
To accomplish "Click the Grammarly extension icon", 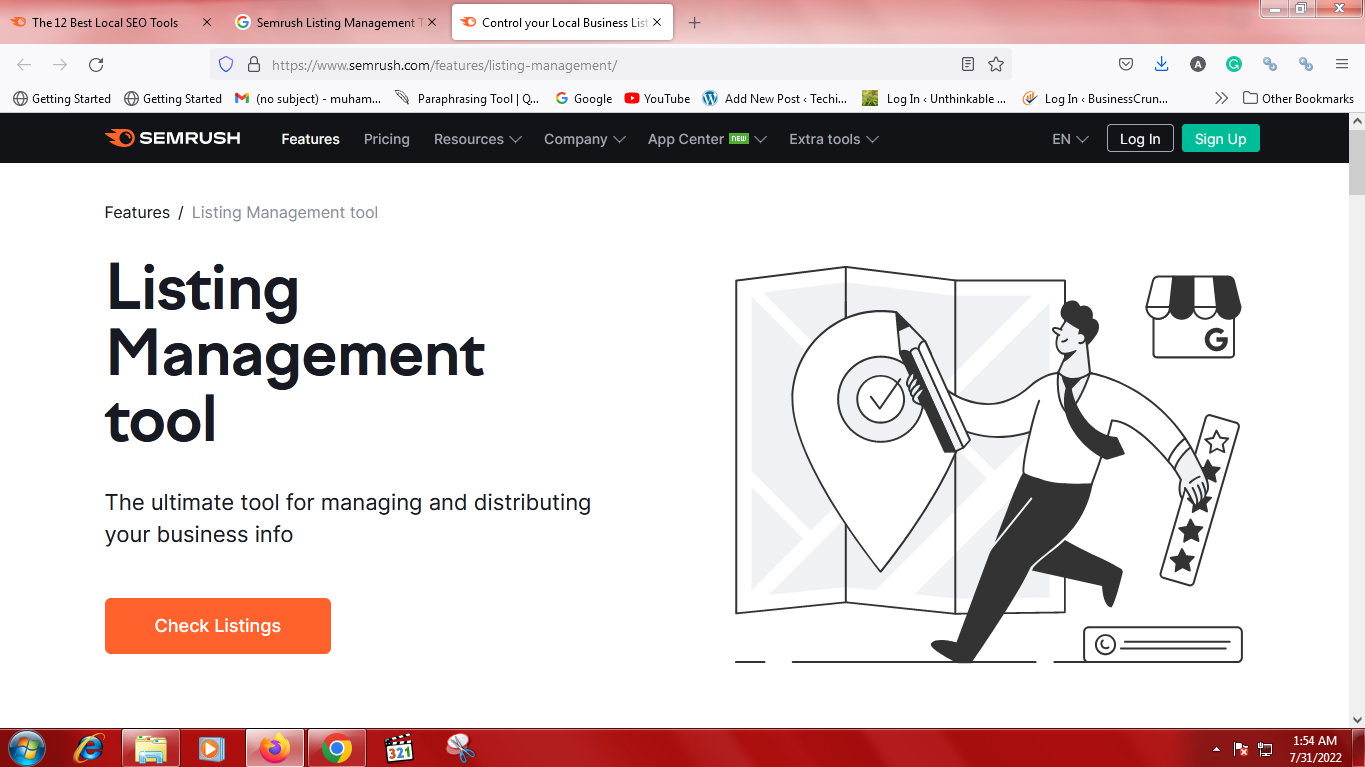I will tap(1234, 64).
